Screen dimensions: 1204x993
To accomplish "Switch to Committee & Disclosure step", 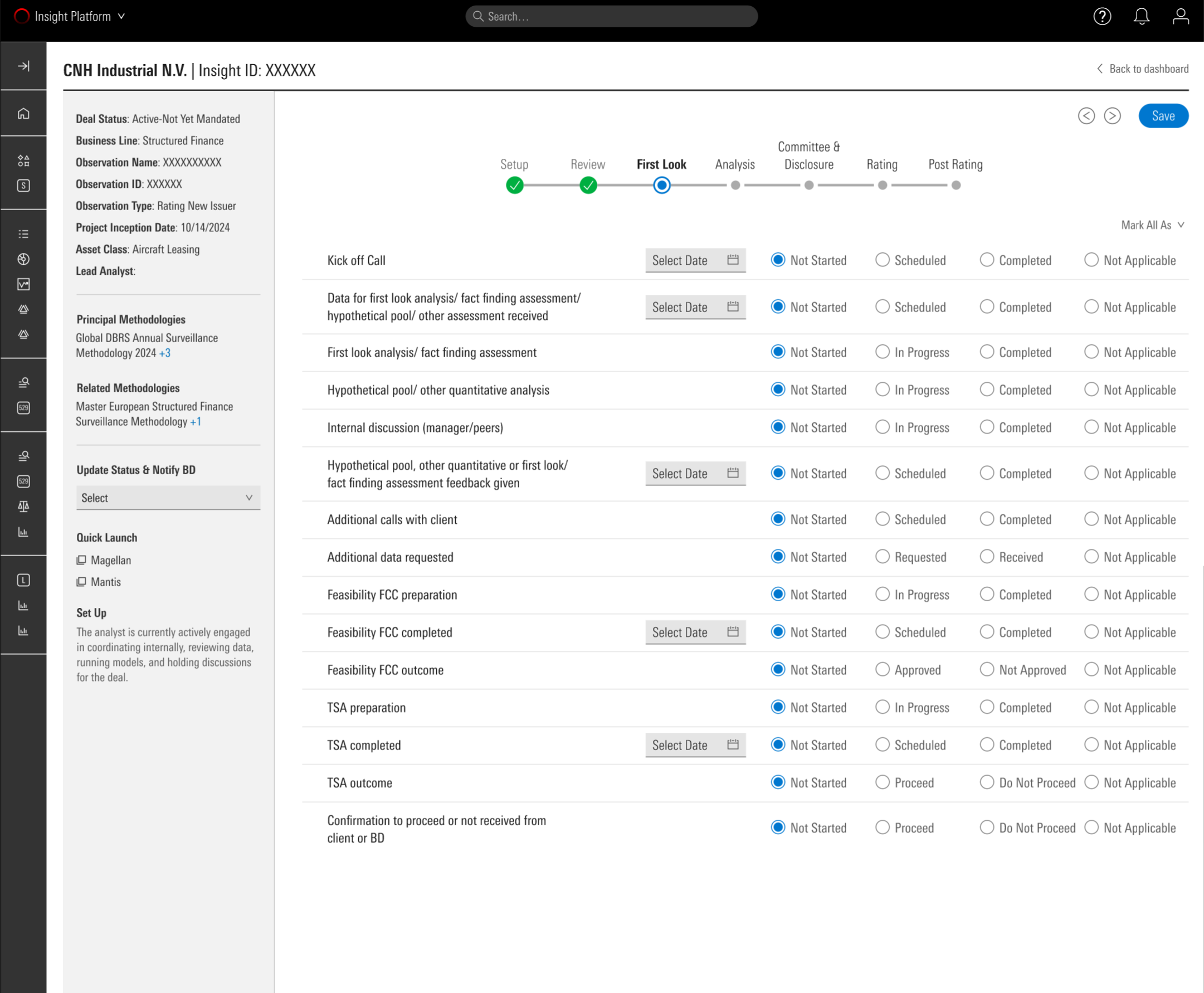I will click(x=809, y=155).
